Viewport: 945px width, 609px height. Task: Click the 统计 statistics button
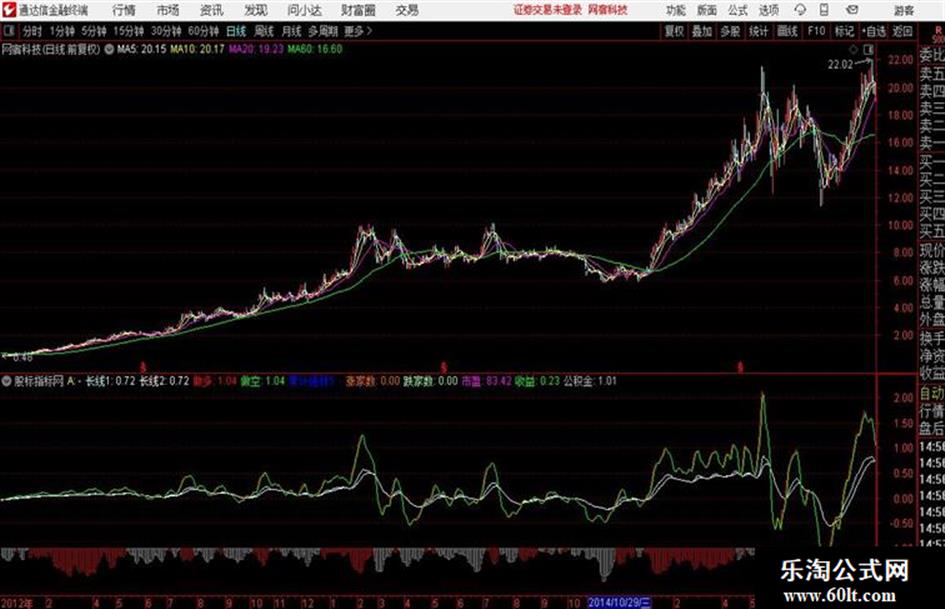tap(759, 31)
